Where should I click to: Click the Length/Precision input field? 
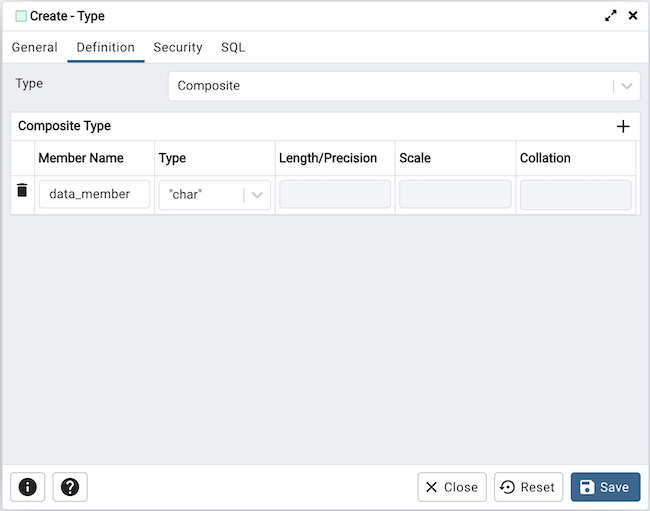tap(335, 194)
